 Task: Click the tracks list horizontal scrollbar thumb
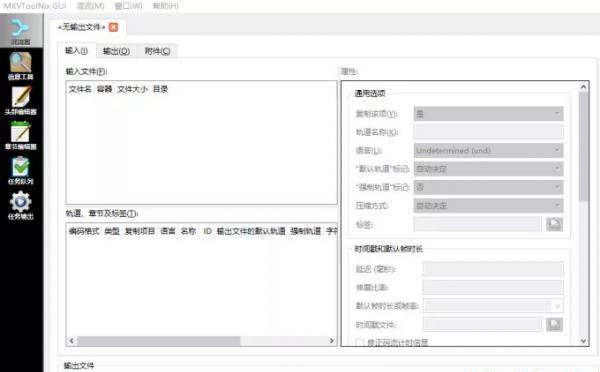pyautogui.click(x=158, y=340)
